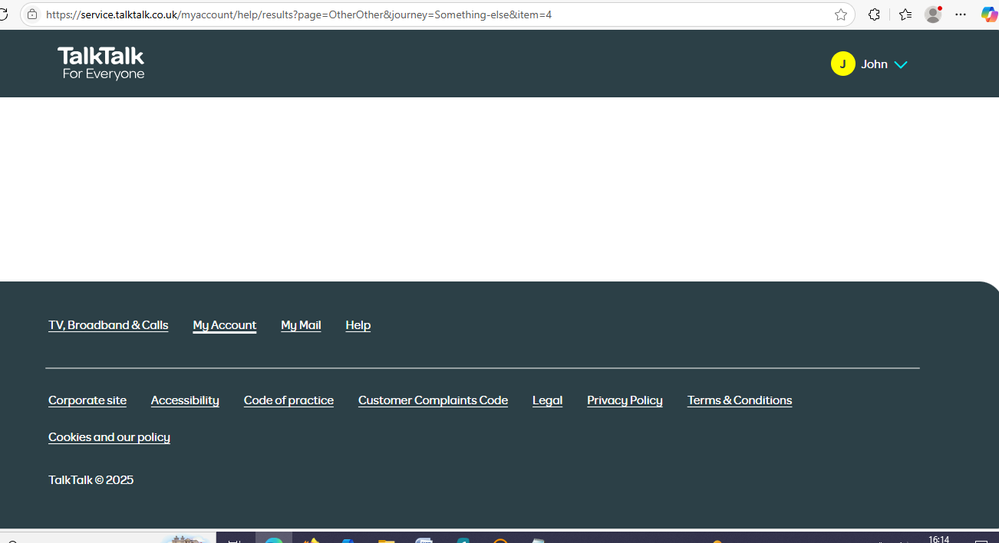Open the browser extensions puzzle icon

pyautogui.click(x=874, y=15)
